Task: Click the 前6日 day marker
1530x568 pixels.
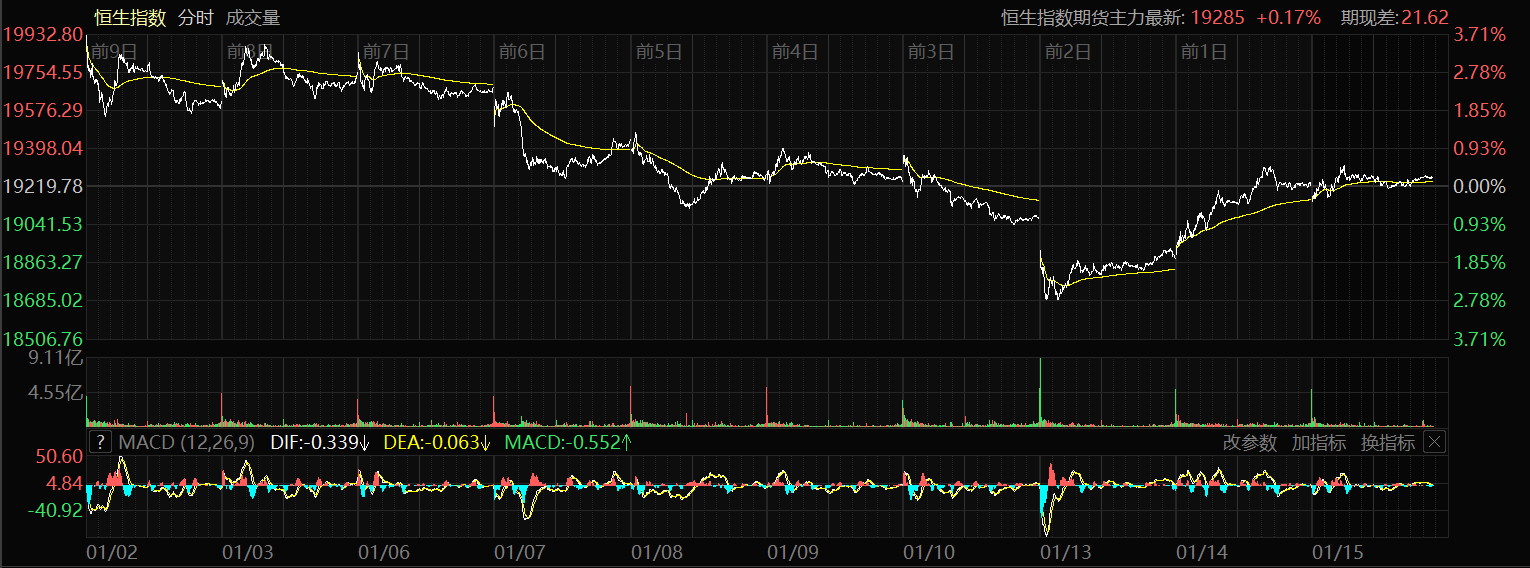Action: (521, 52)
